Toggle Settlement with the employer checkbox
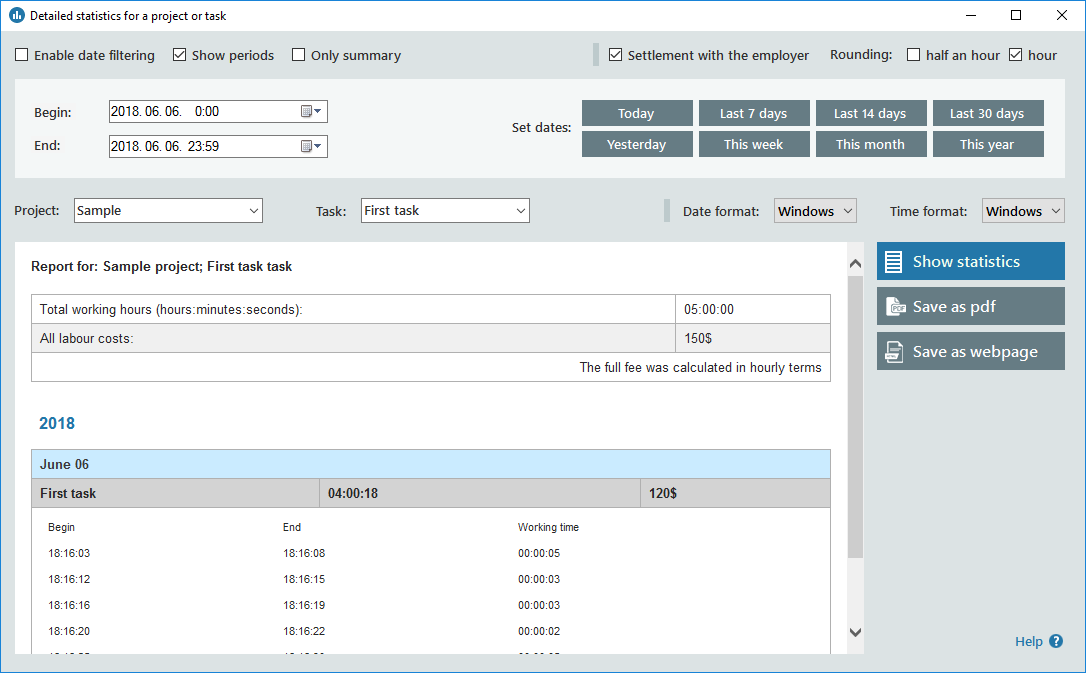1086x673 pixels. [x=616, y=56]
